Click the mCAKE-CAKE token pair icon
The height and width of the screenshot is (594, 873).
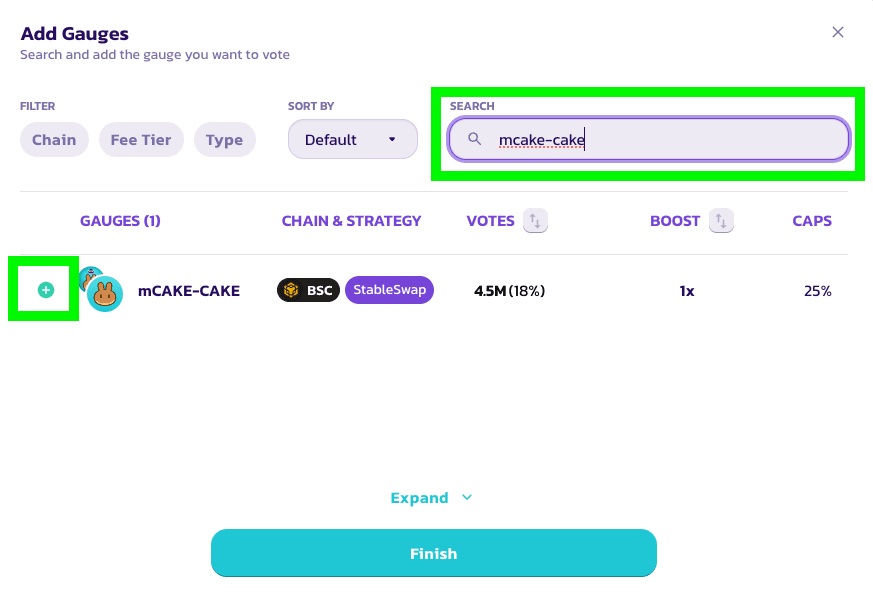(x=100, y=291)
